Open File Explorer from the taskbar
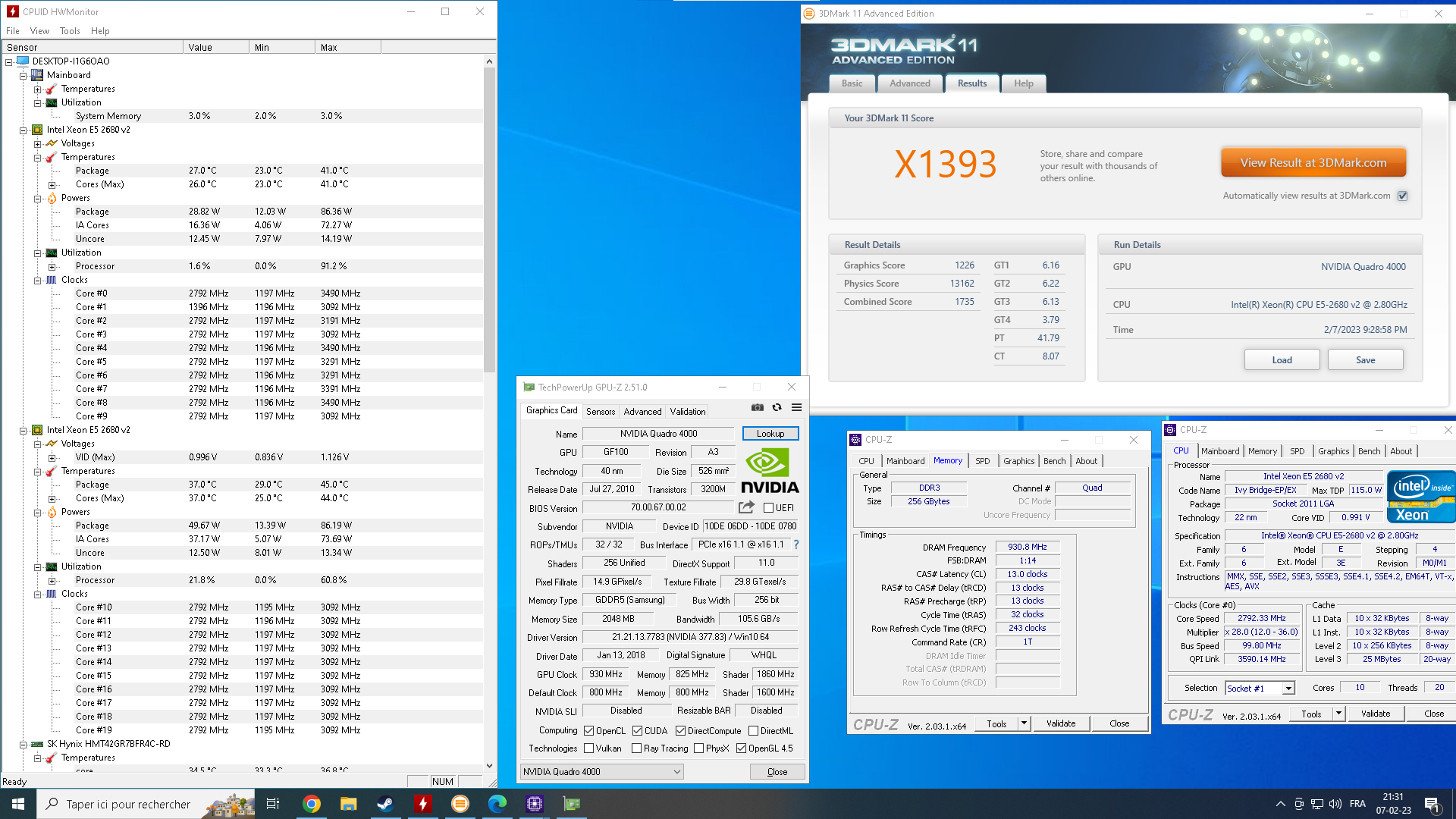The image size is (1456, 819). tap(348, 804)
